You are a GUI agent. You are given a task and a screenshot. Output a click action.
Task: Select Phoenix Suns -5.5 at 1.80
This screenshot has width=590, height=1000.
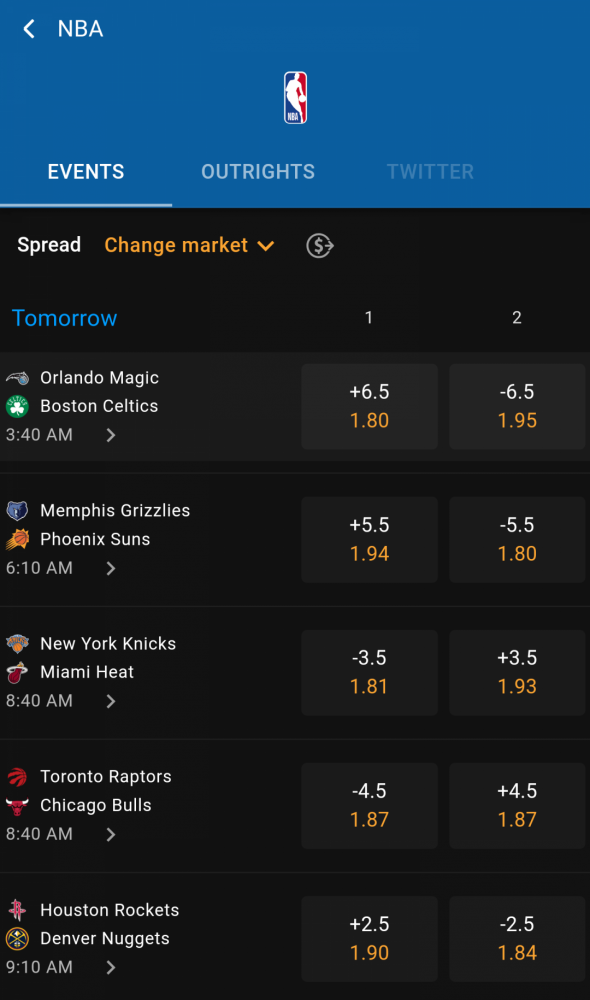tap(517, 540)
